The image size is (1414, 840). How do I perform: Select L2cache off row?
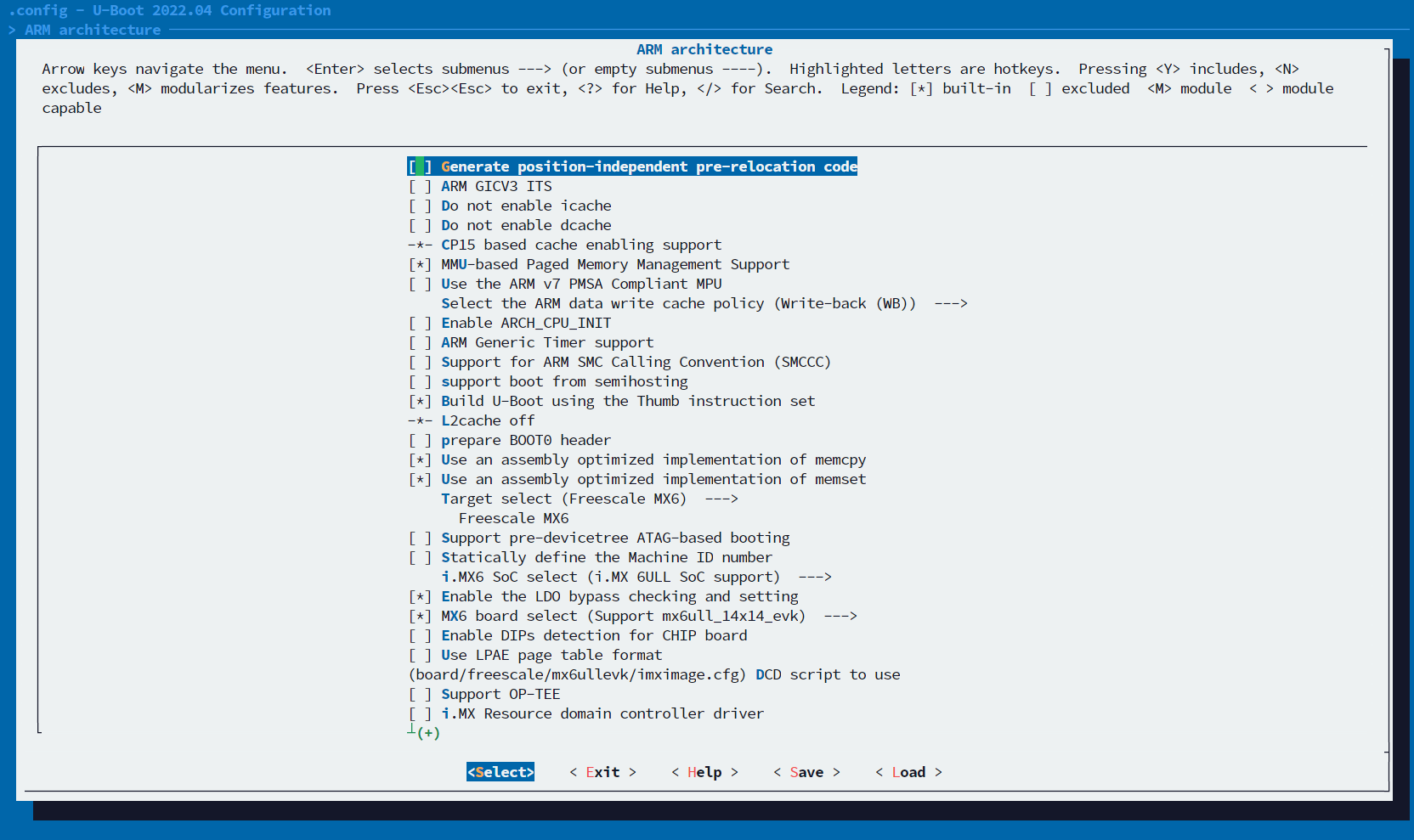[x=472, y=420]
